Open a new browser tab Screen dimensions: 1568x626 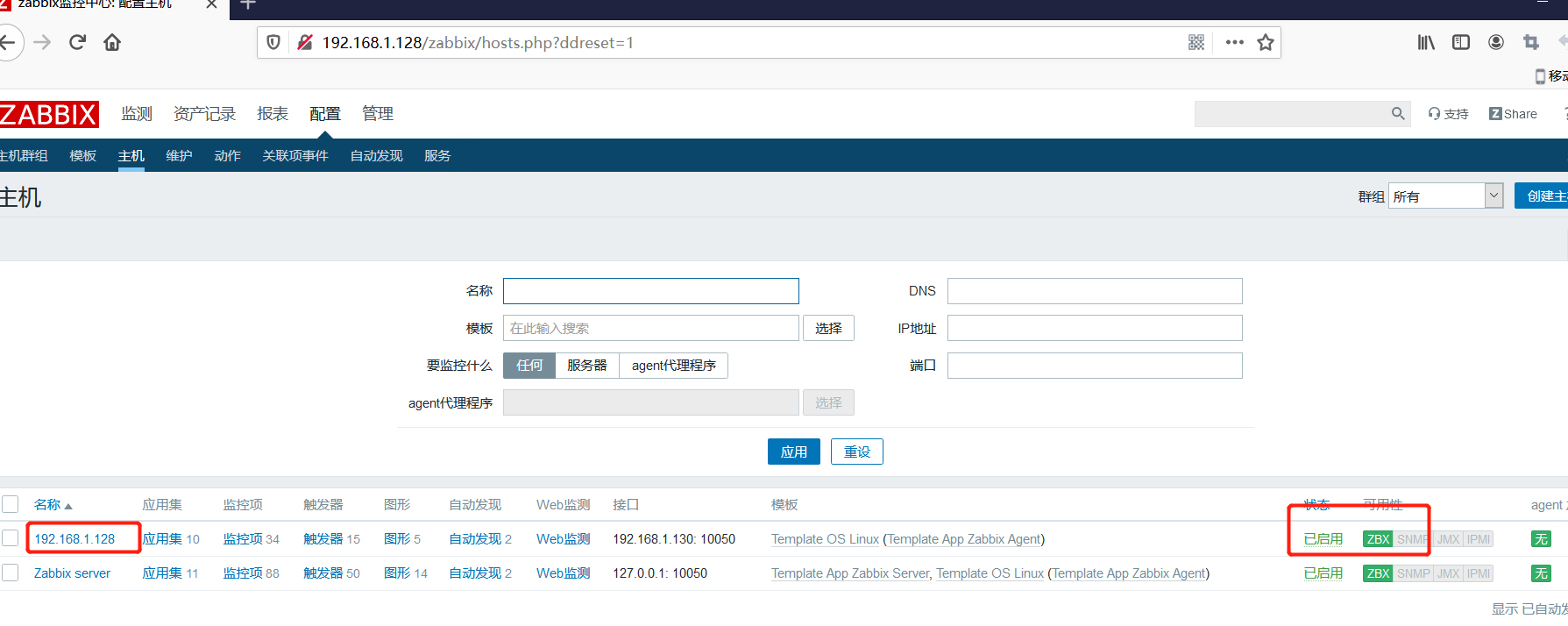point(248,4)
